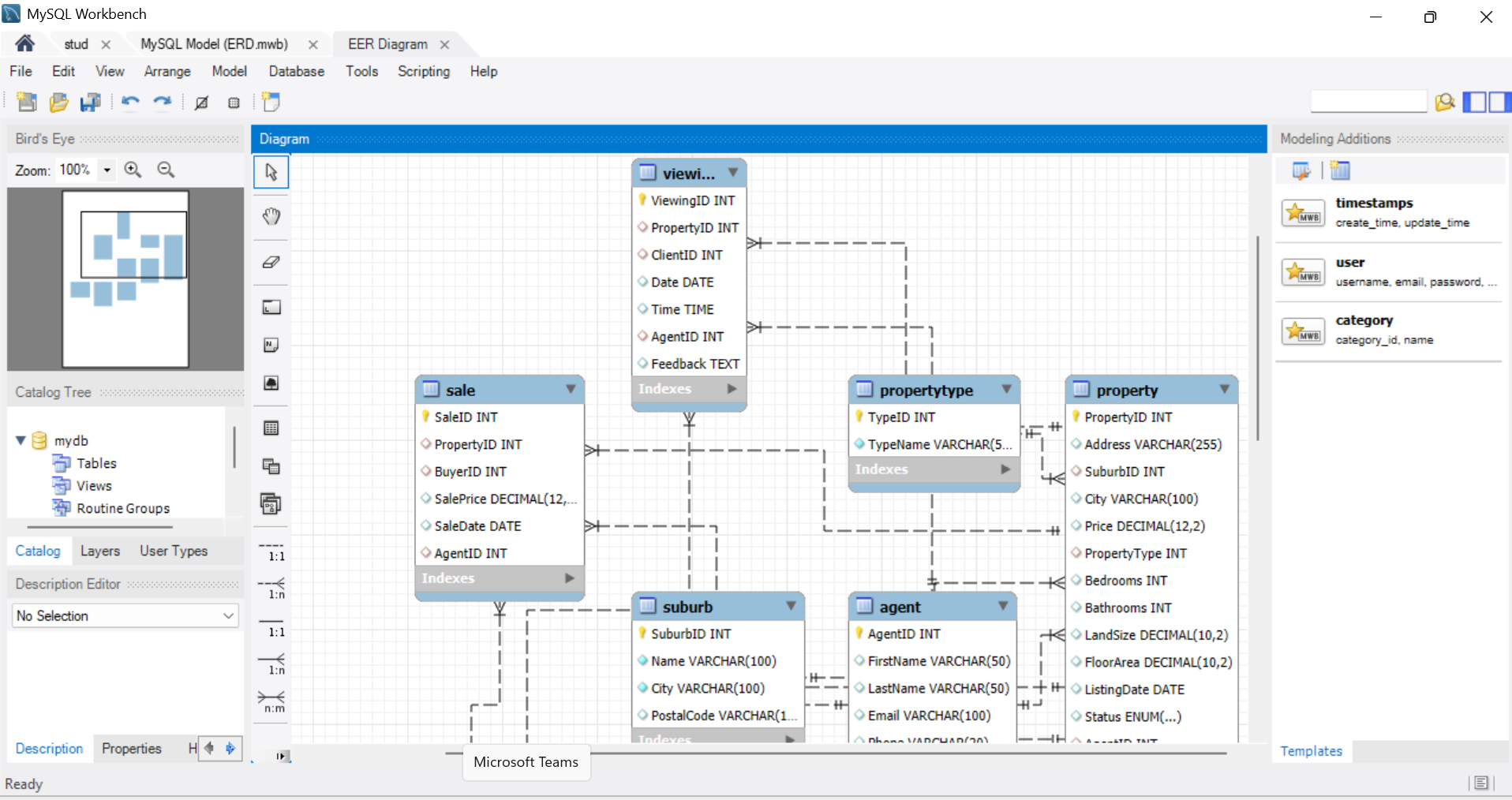Open the Model menu
The height and width of the screenshot is (800, 1512).
coord(229,71)
